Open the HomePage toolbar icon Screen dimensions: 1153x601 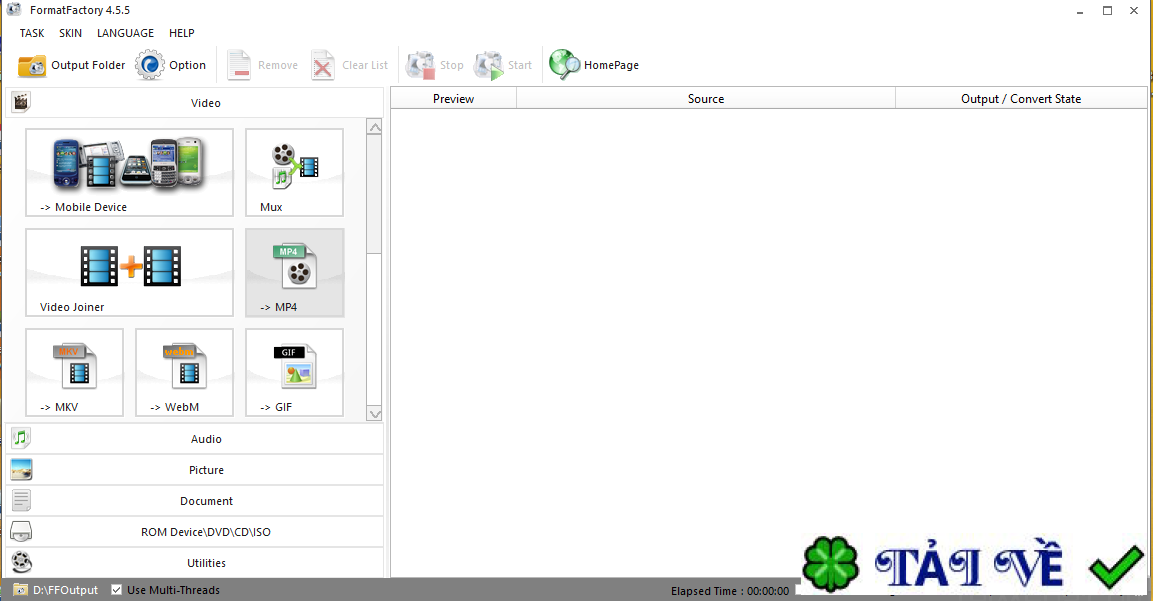tap(594, 64)
